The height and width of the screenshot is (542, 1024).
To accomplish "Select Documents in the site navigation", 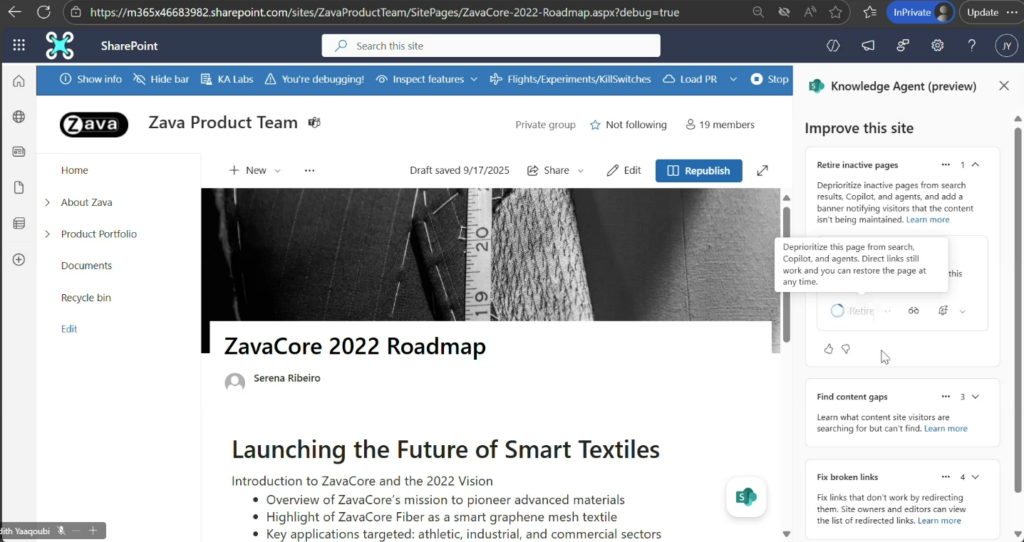I will pos(86,266).
